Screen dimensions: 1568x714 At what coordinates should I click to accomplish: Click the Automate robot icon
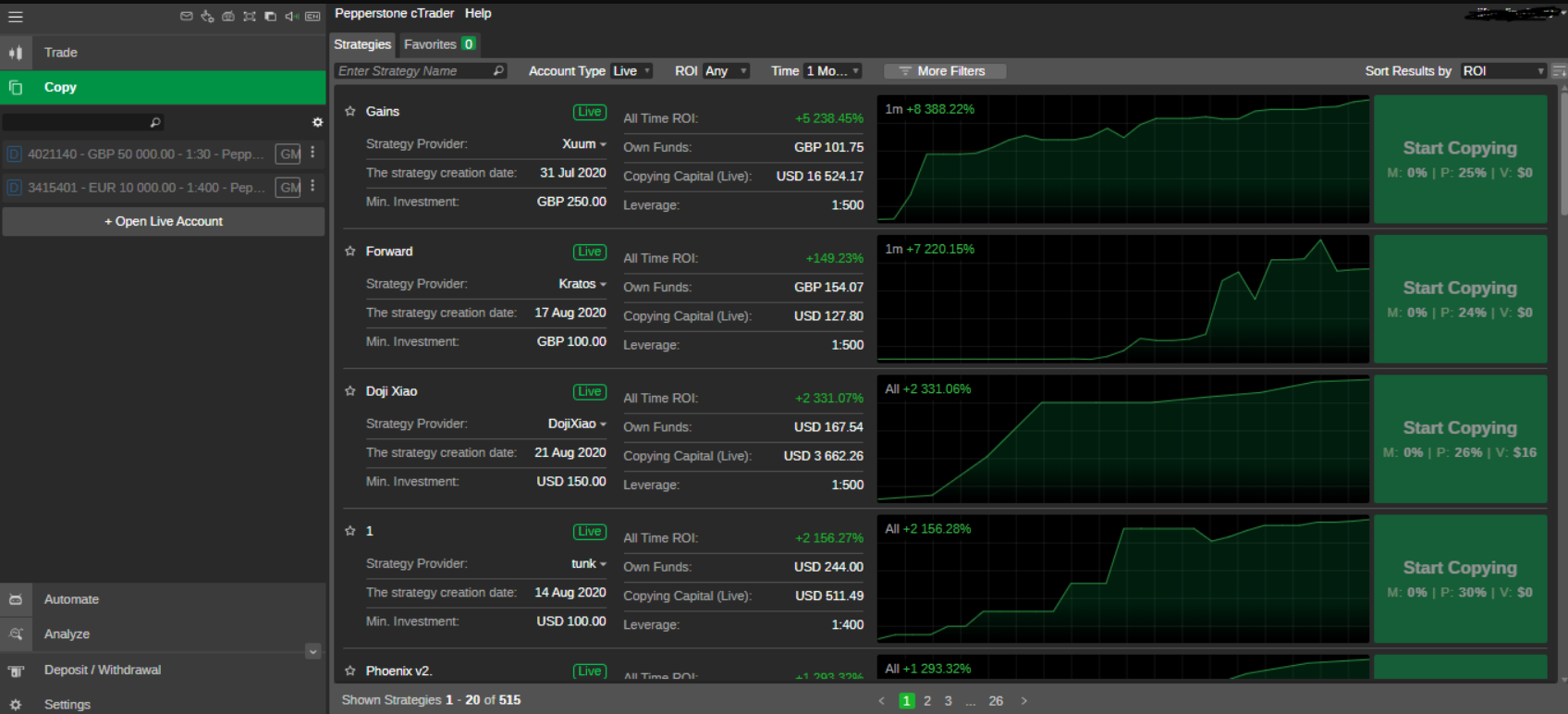coord(16,599)
